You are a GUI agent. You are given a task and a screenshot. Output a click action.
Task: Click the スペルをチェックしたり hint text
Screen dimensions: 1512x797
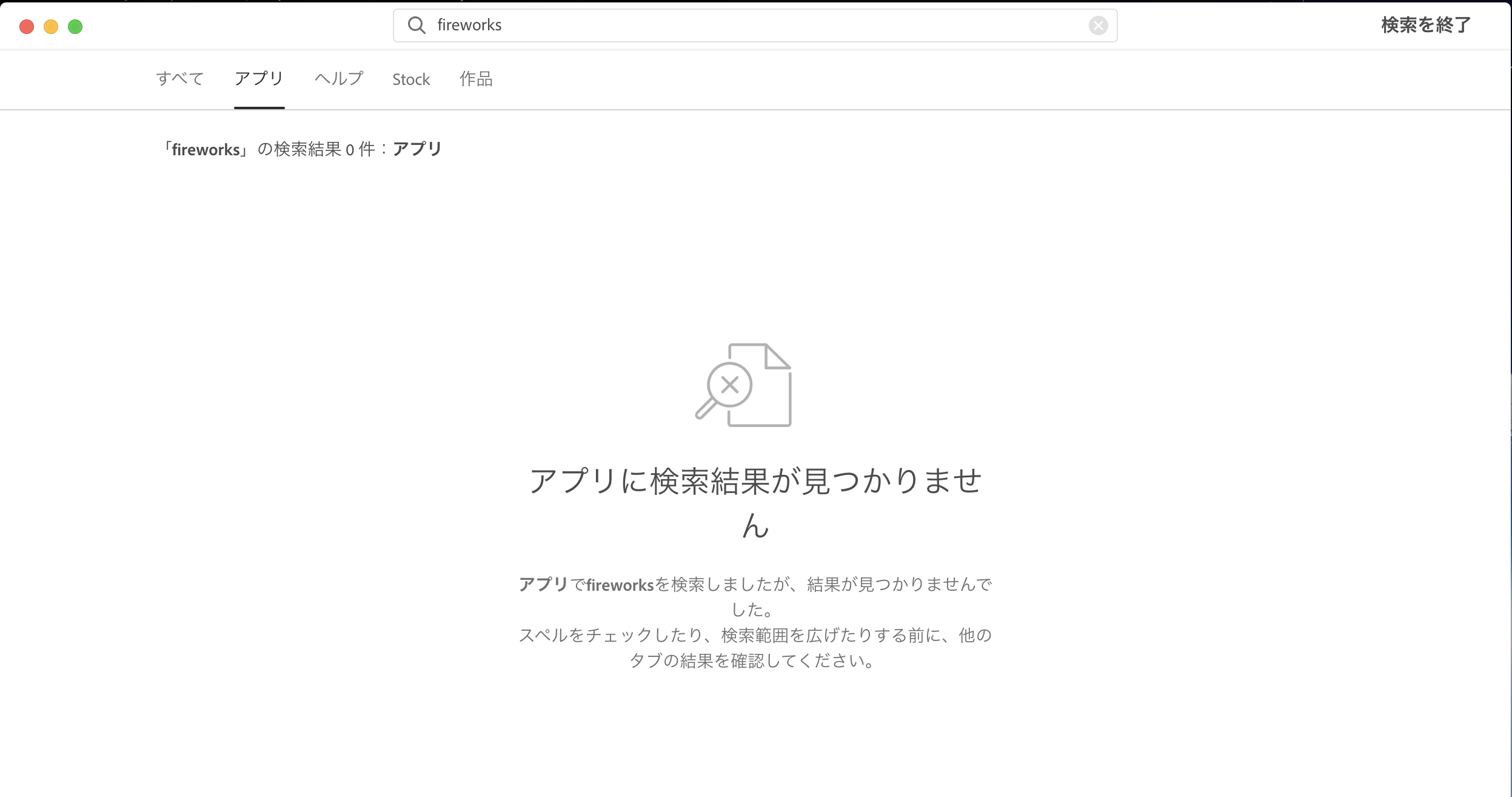pos(755,648)
